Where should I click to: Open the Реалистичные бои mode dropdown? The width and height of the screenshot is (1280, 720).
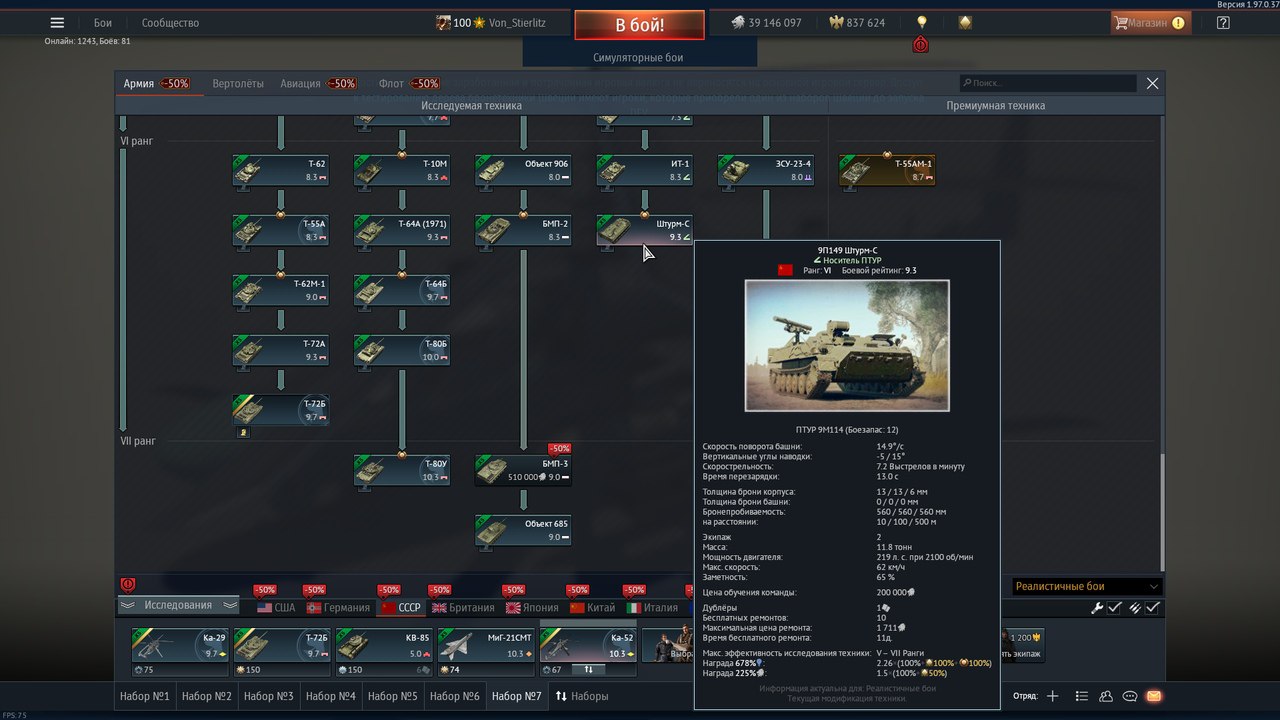[1087, 587]
